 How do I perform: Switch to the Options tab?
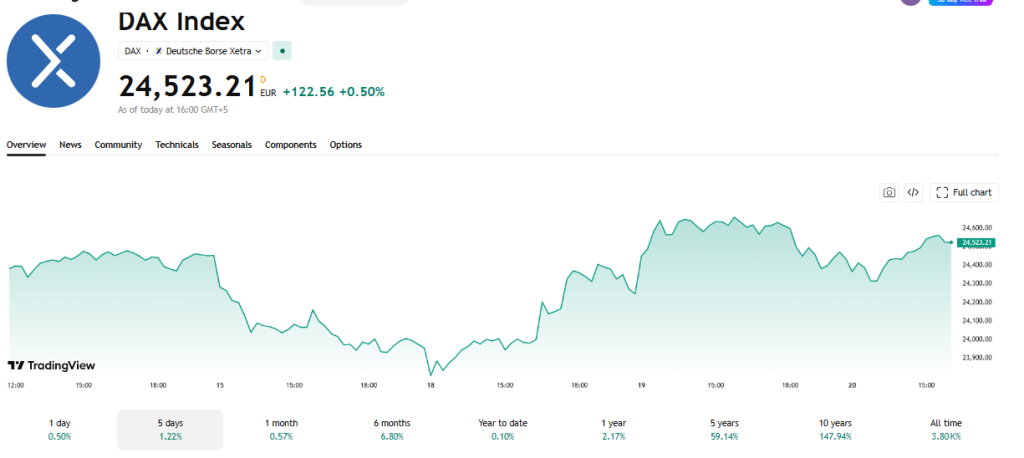(x=345, y=145)
